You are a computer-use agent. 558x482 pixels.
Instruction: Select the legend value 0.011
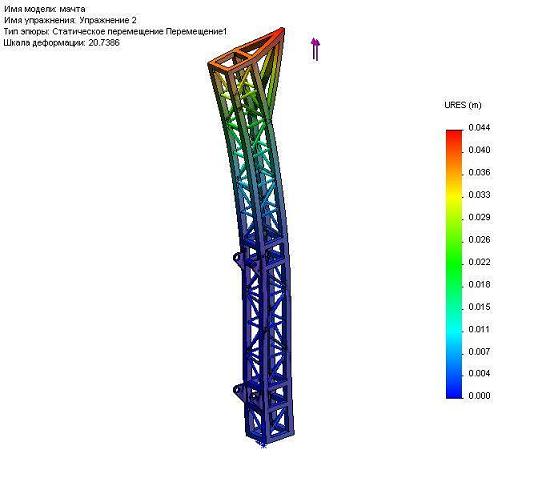[x=479, y=329]
